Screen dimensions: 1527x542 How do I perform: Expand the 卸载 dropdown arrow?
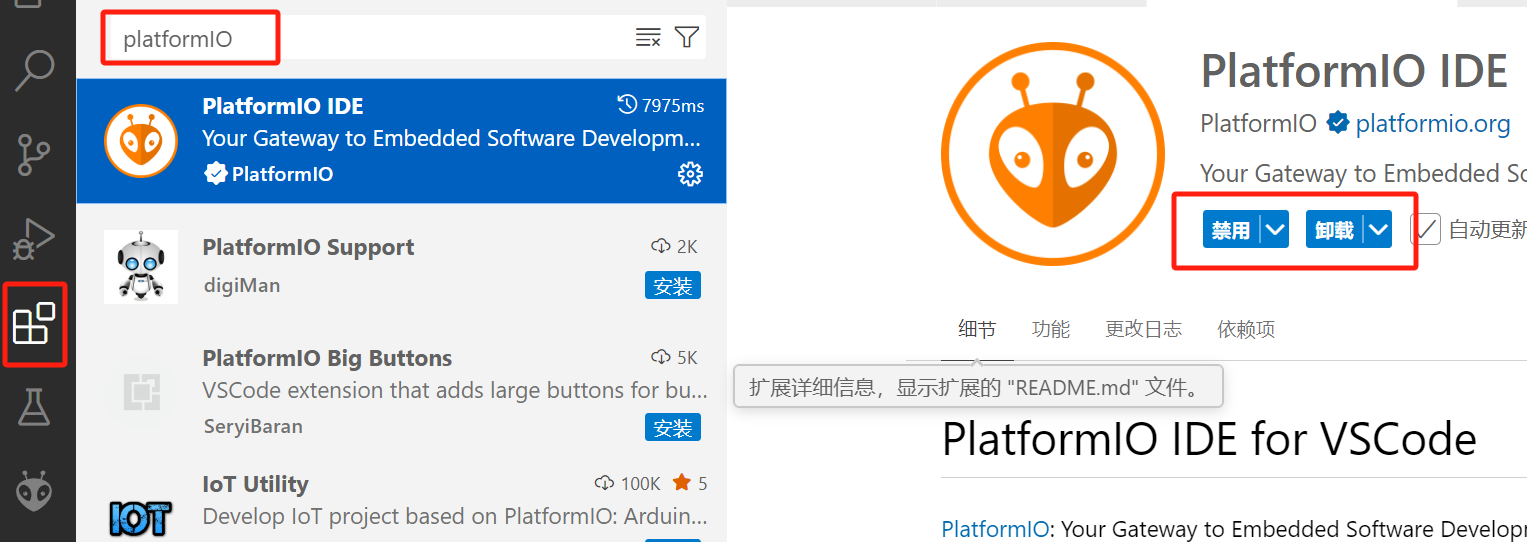coord(1378,230)
